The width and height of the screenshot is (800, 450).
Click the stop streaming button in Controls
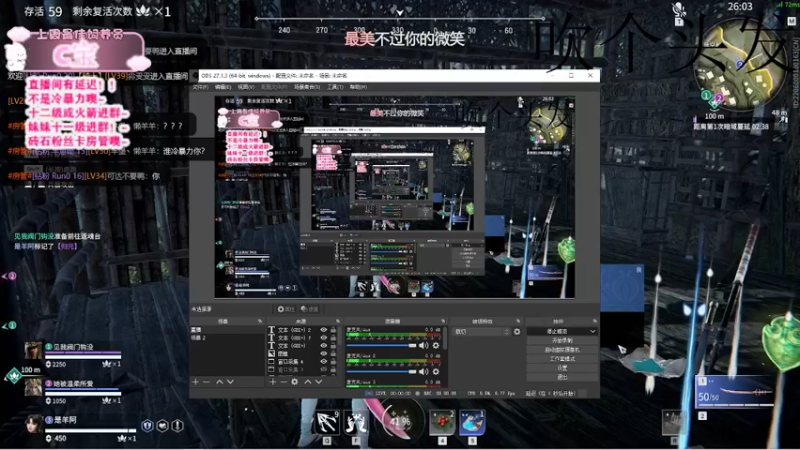[558, 331]
